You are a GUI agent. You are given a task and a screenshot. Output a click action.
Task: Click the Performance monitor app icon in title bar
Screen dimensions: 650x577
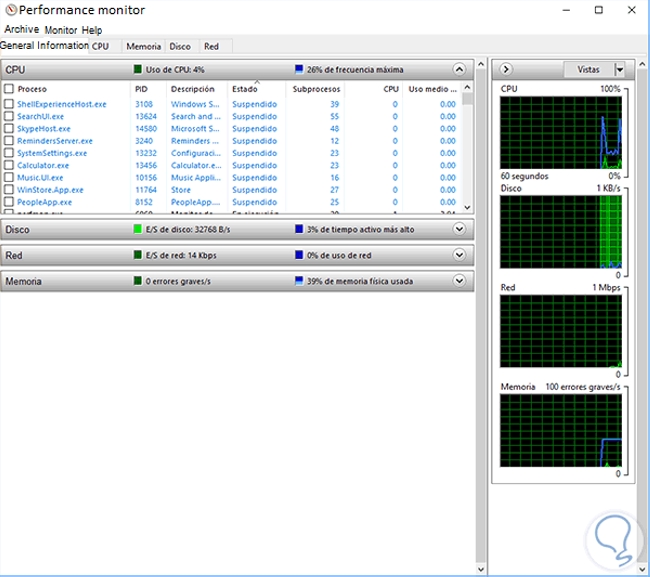click(10, 10)
